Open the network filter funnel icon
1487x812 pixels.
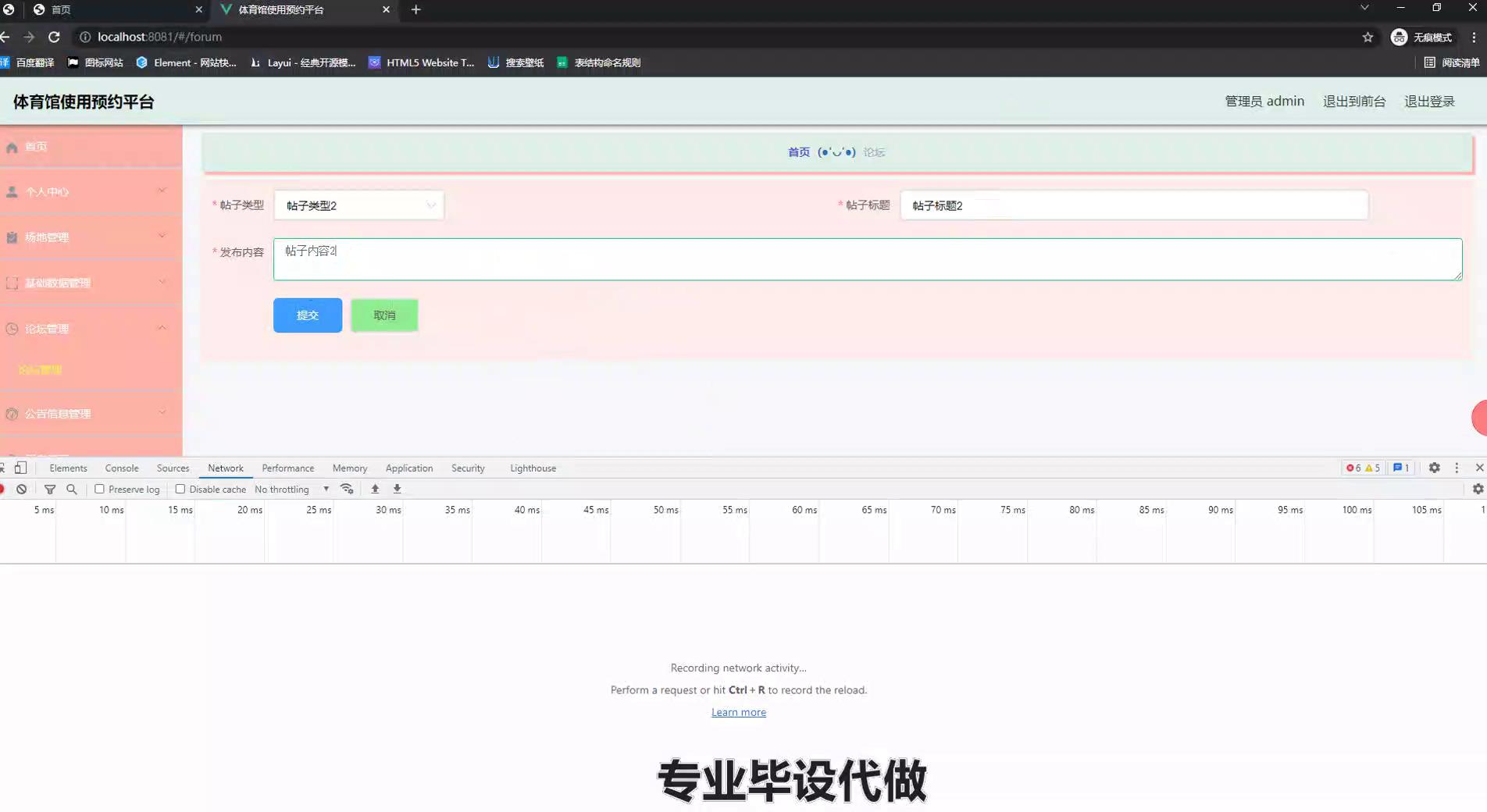tap(50, 489)
